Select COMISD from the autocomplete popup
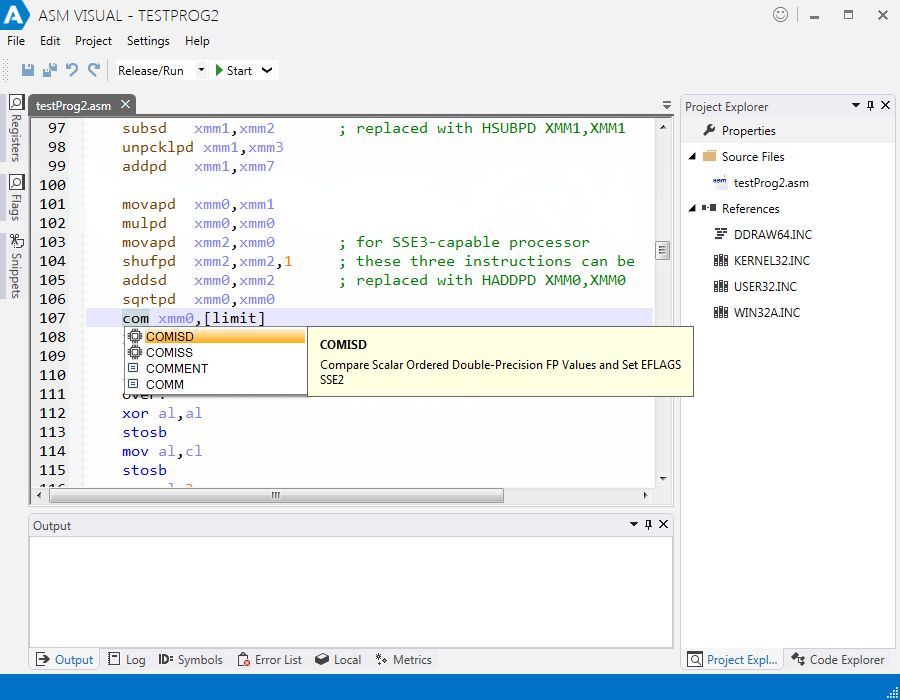Viewport: 900px width, 700px height. 167,336
